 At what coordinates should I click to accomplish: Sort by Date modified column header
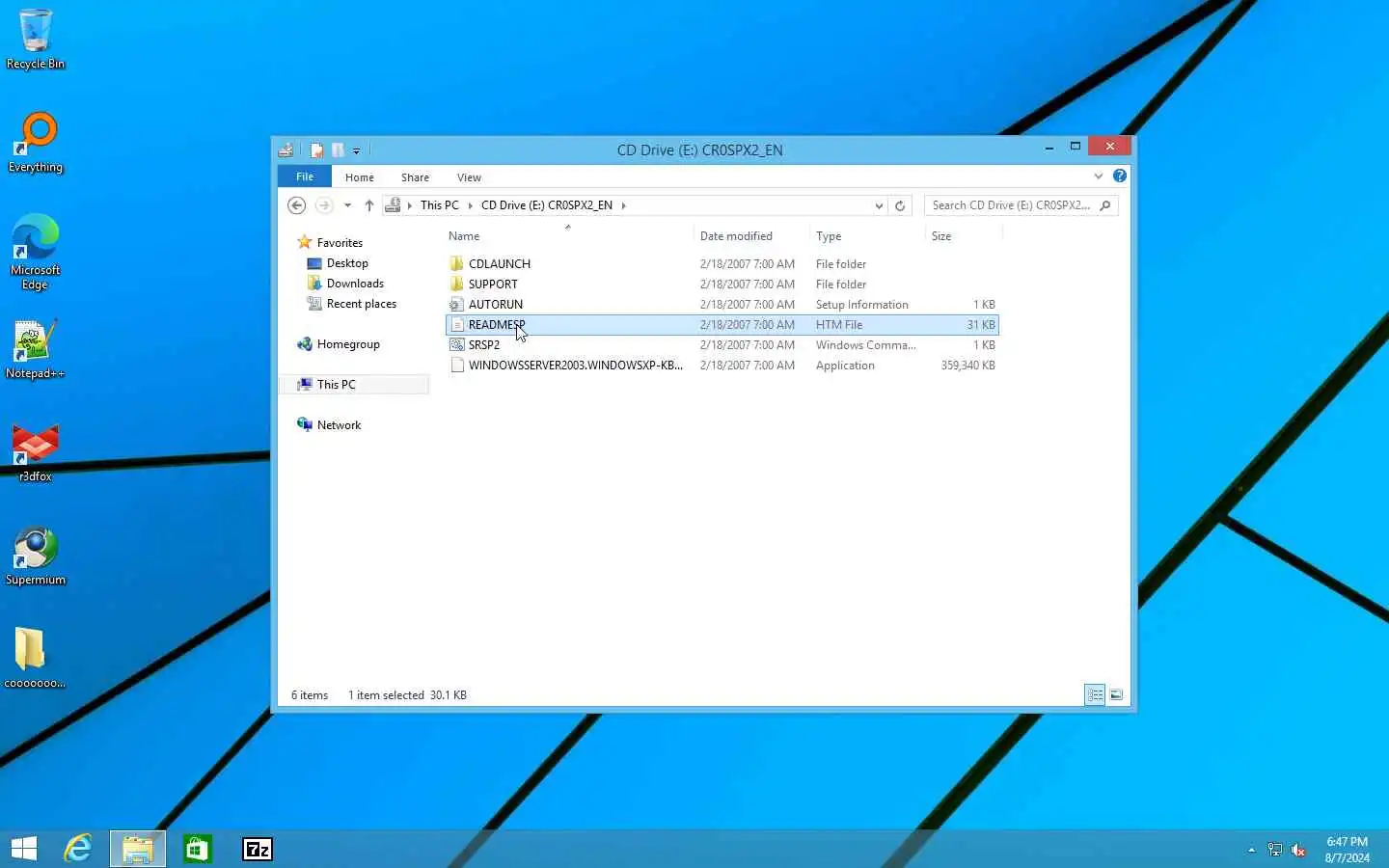click(x=751, y=236)
